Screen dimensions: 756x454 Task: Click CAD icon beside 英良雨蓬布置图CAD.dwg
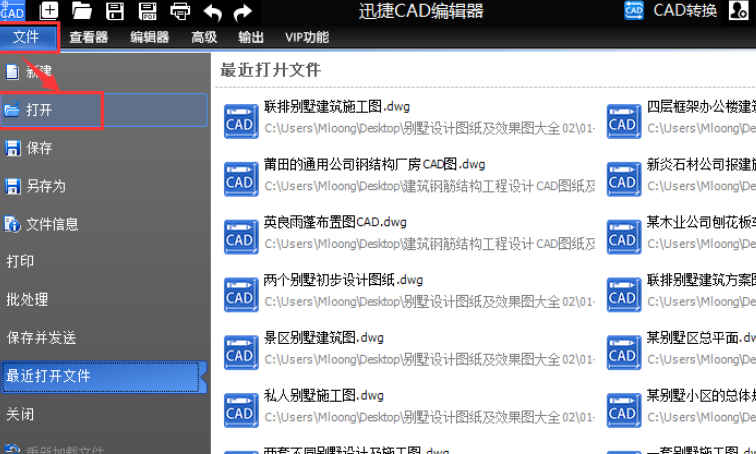point(241,236)
